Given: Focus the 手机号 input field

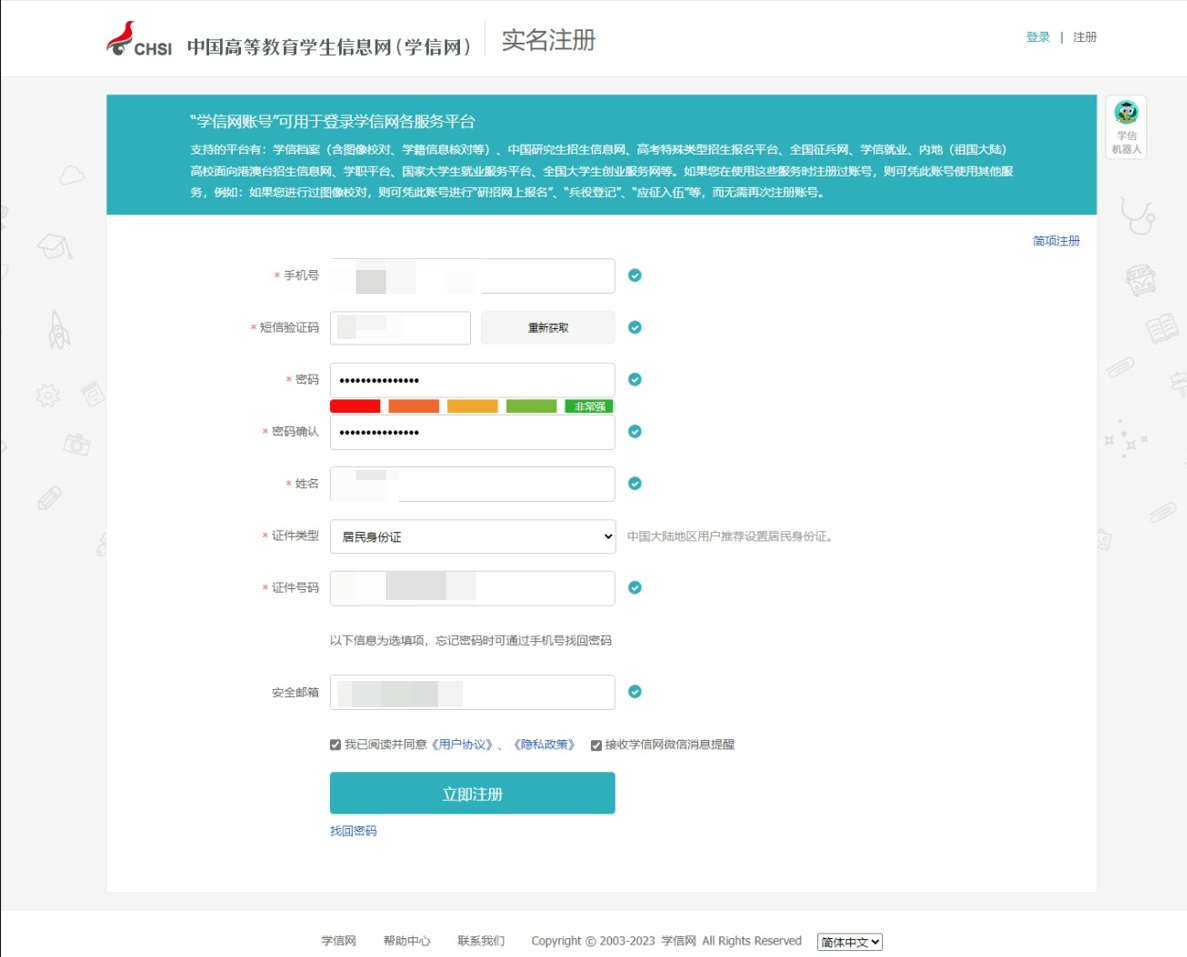Looking at the screenshot, I should [472, 276].
